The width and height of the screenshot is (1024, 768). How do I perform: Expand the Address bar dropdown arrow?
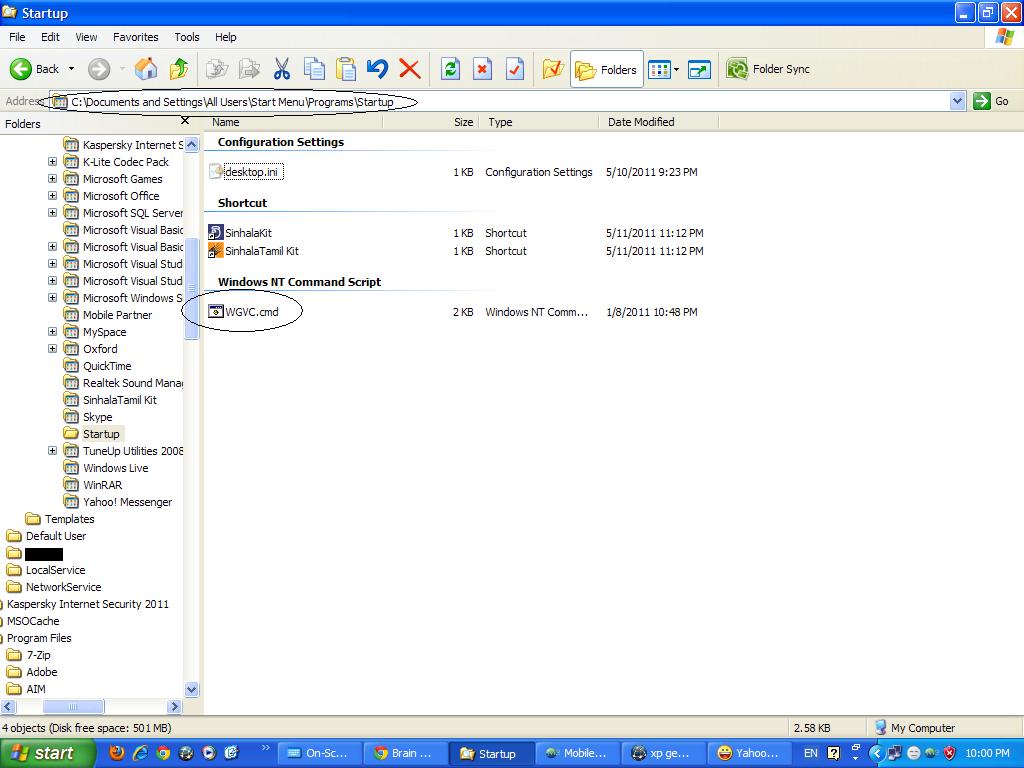[957, 101]
